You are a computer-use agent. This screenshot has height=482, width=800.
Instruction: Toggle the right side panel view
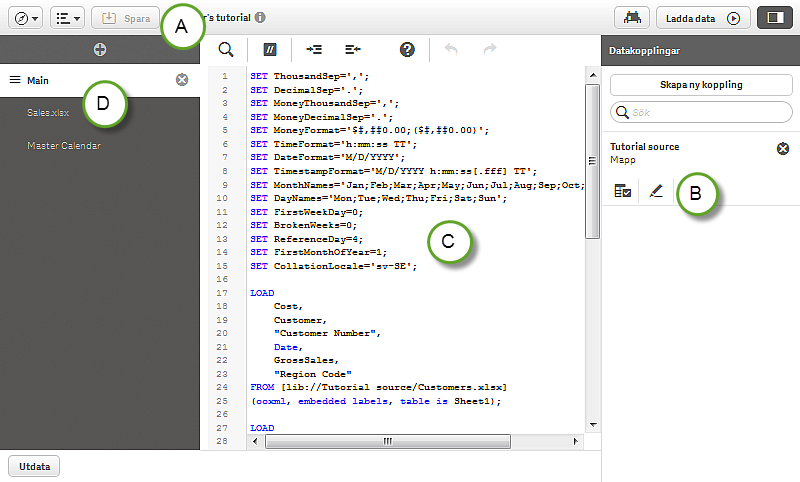pos(775,18)
